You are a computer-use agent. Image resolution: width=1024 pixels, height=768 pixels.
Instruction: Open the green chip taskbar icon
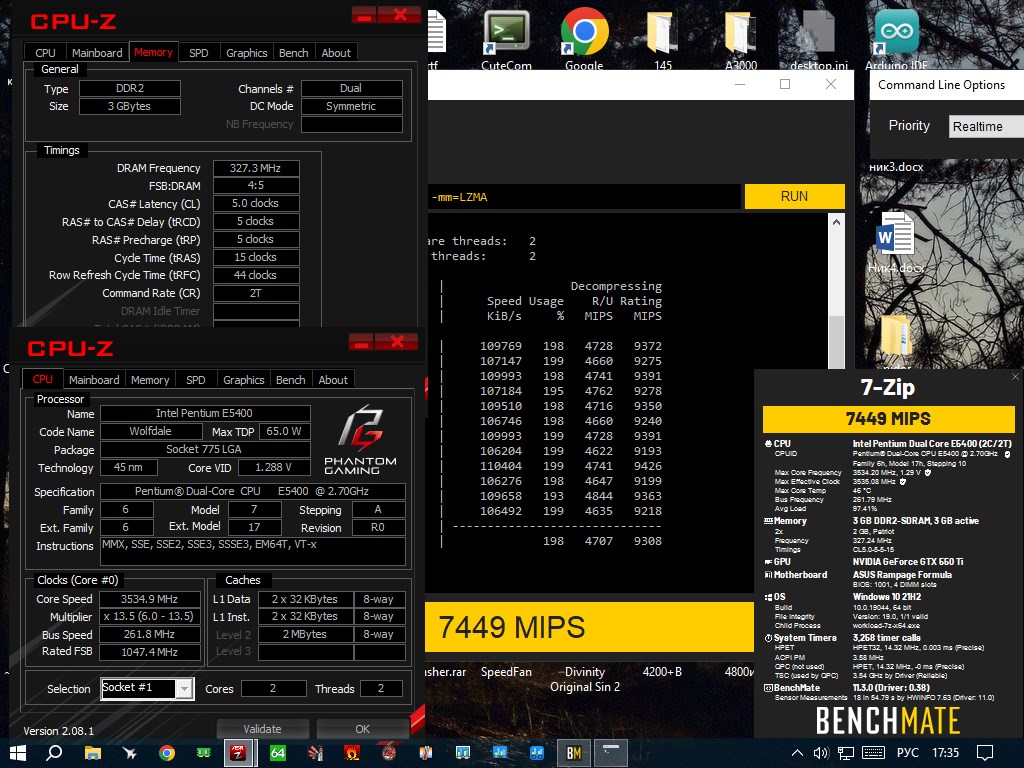point(204,753)
